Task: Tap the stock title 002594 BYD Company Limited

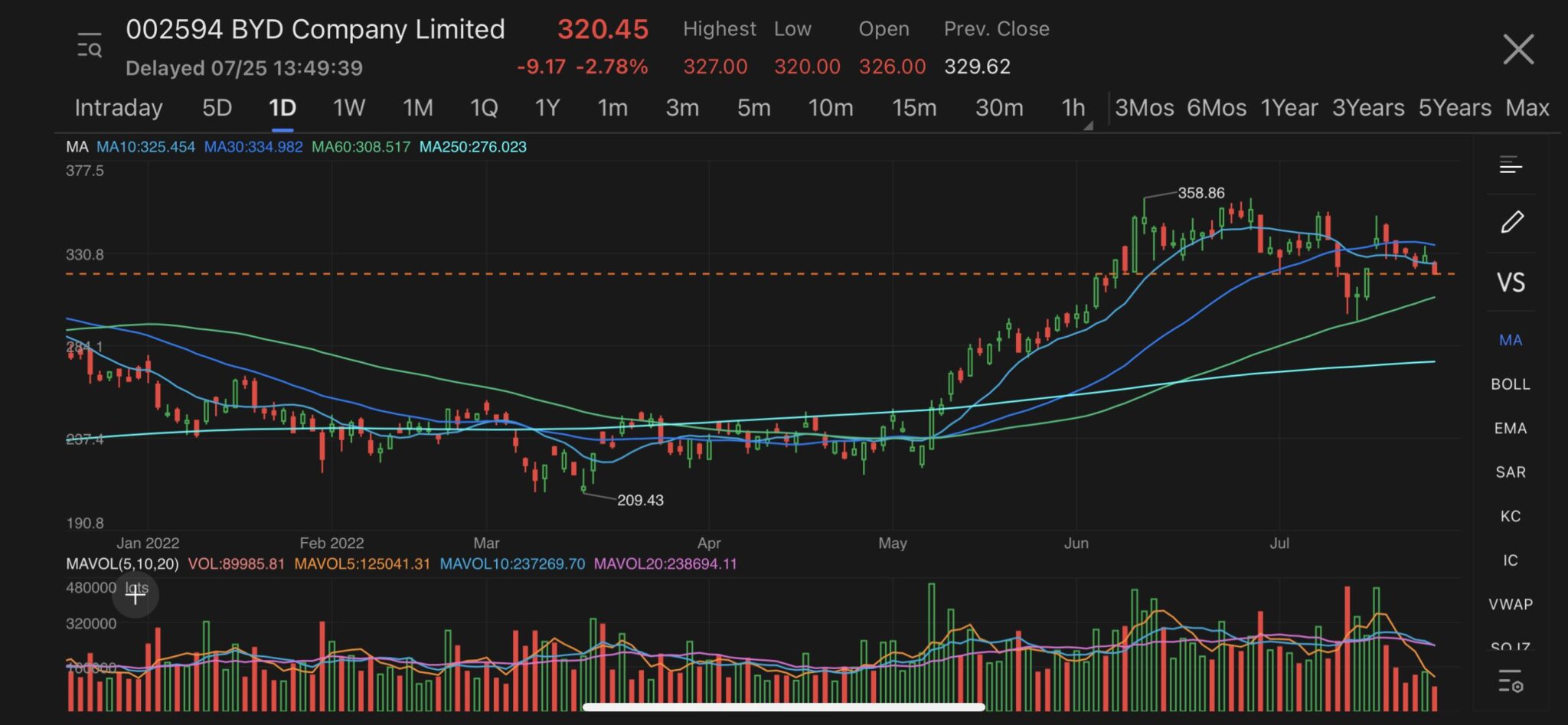Action: click(x=315, y=29)
